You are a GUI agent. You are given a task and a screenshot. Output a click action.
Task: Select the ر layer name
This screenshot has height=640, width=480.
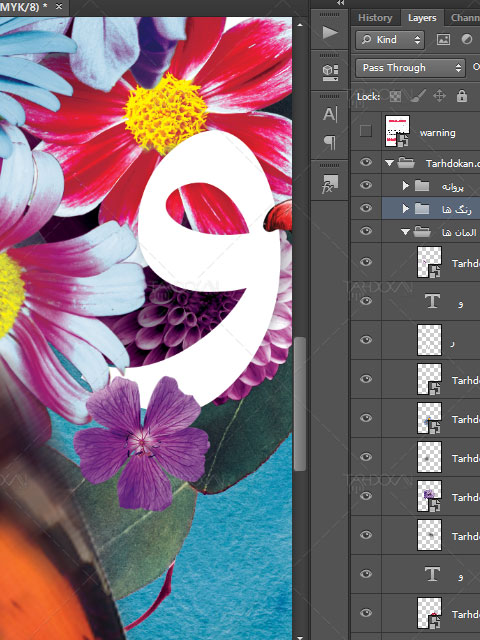click(452, 344)
